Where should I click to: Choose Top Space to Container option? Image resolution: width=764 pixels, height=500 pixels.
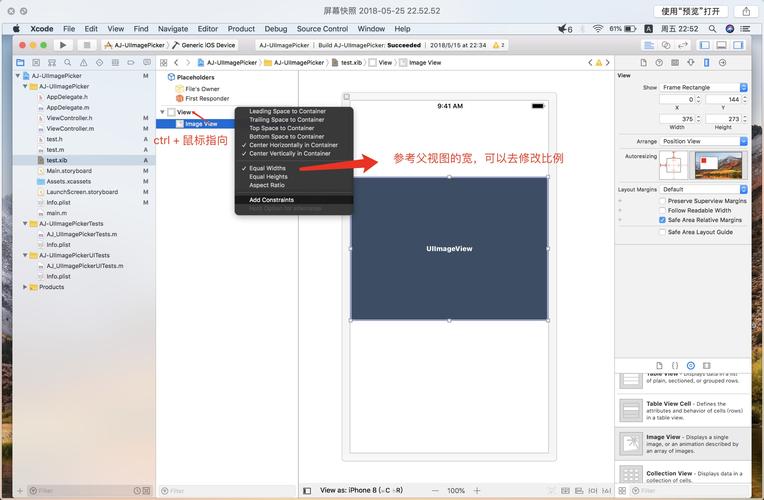[x=281, y=128]
